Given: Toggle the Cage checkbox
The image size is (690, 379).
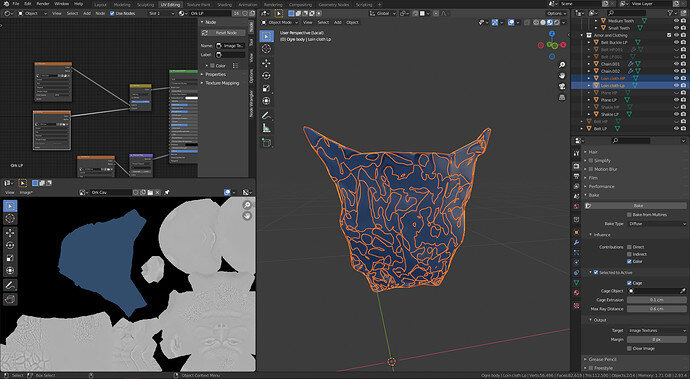Looking at the screenshot, I should coord(629,283).
